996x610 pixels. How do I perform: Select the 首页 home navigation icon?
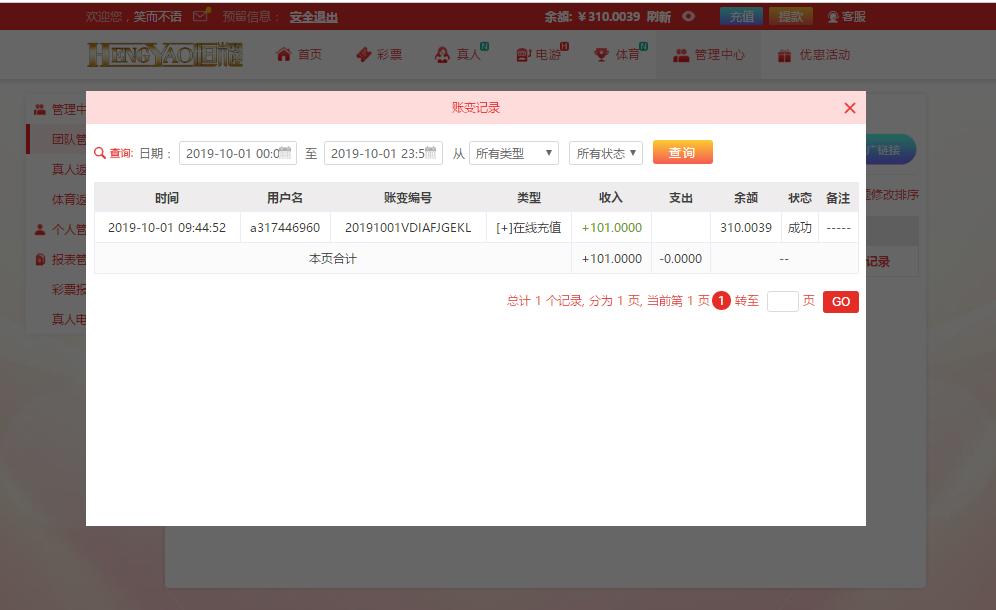285,55
